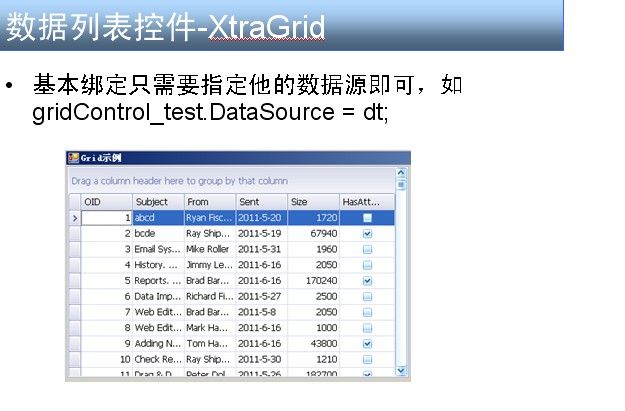The width and height of the screenshot is (625, 411).
Task: Check HasAtt checkbox for Data Imp... row
Action: 368,297
